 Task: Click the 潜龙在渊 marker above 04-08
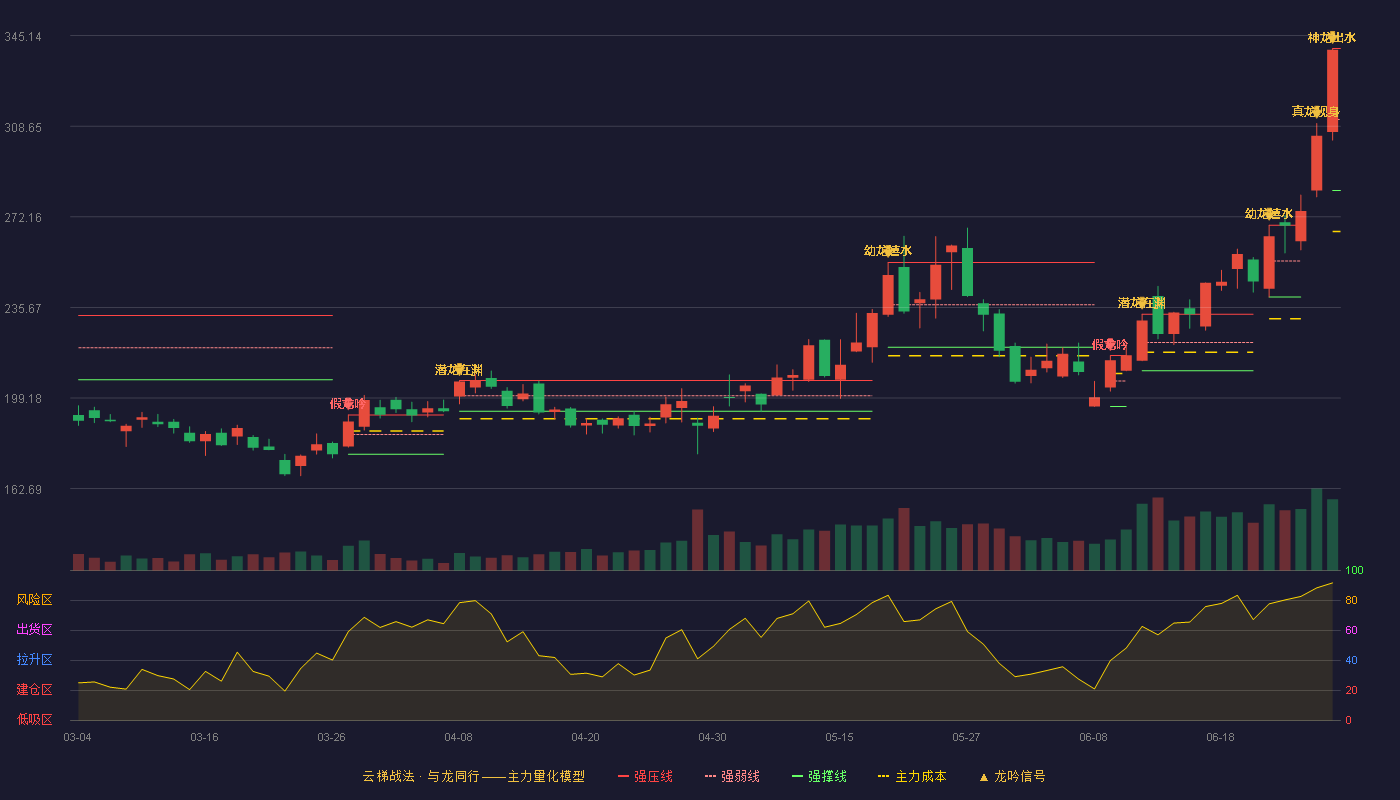pyautogui.click(x=459, y=370)
